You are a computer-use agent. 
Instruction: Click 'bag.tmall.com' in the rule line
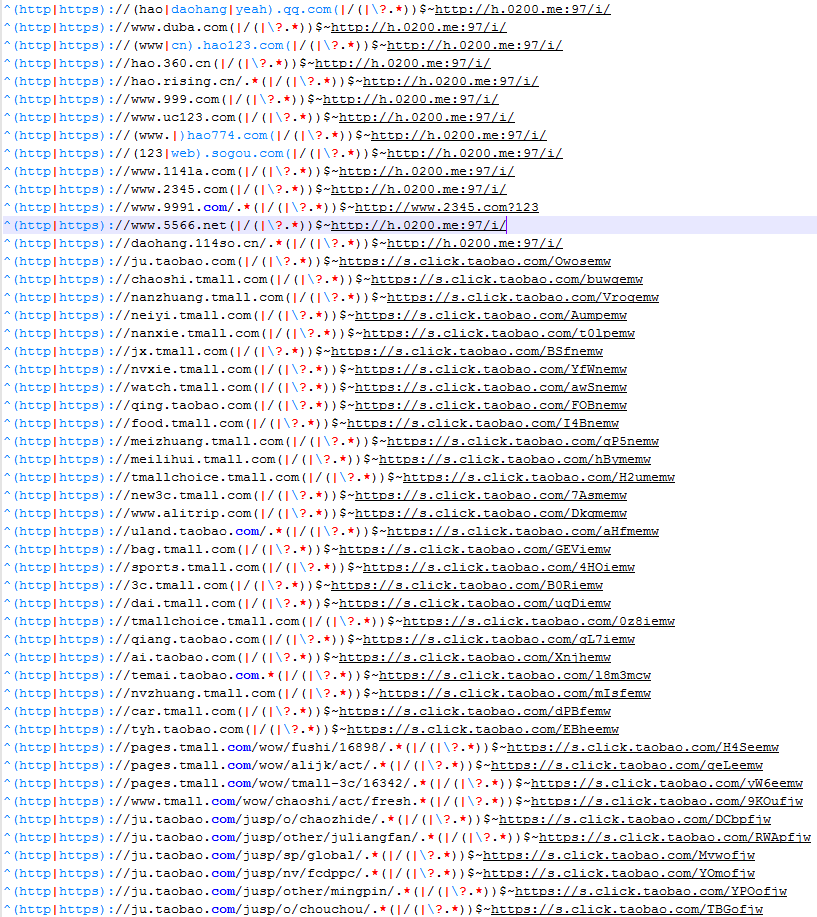183,550
